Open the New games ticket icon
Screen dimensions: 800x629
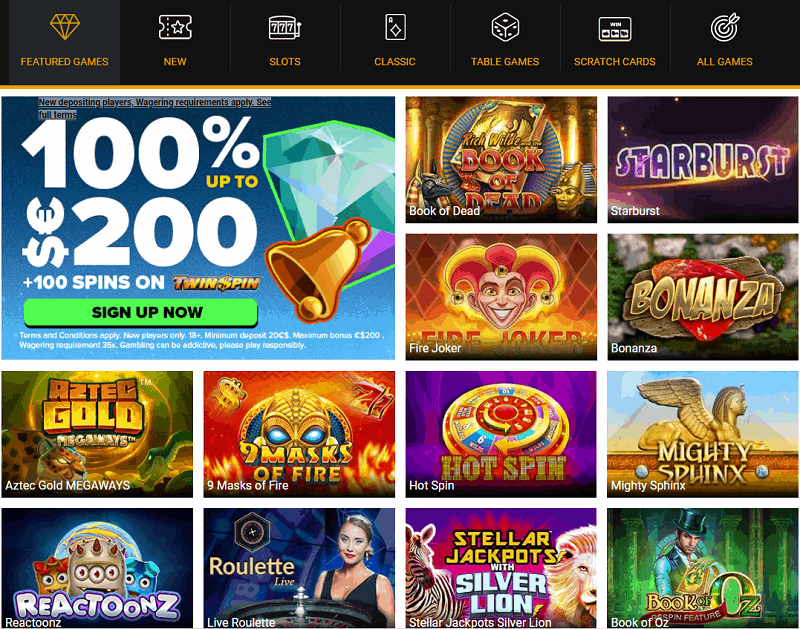coord(175,27)
